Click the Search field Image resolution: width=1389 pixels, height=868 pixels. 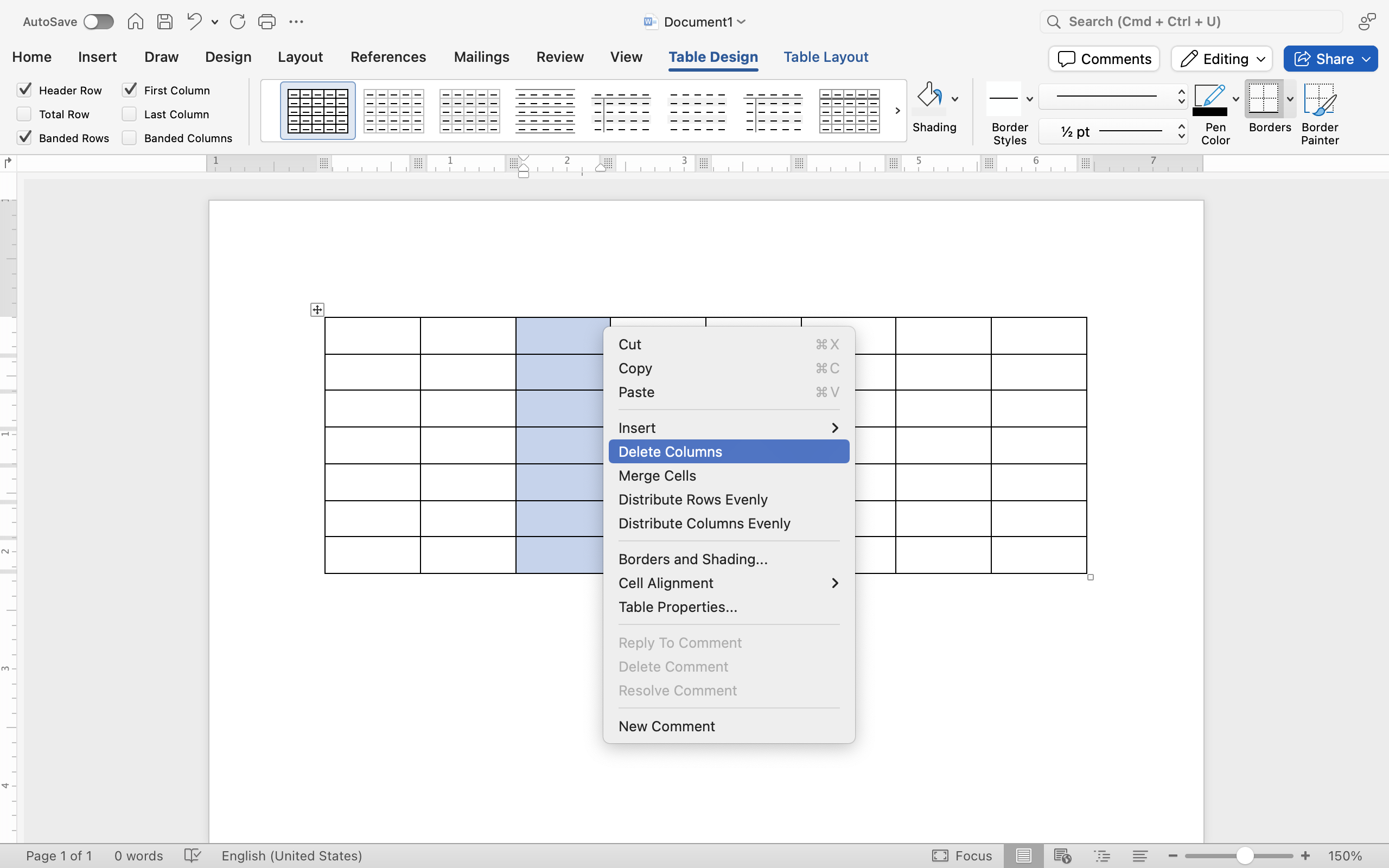click(1191, 22)
